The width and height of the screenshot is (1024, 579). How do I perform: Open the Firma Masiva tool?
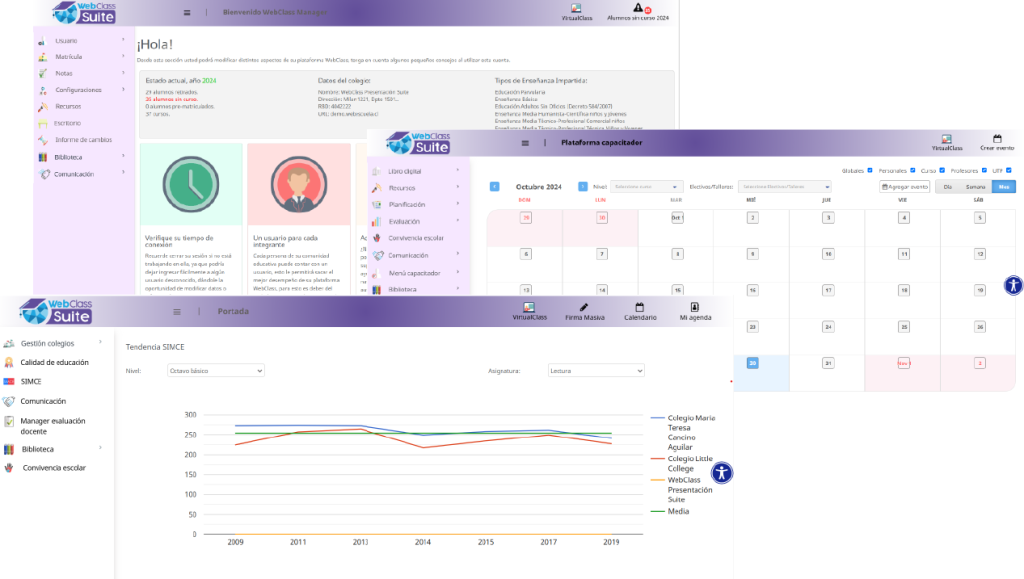tap(584, 311)
